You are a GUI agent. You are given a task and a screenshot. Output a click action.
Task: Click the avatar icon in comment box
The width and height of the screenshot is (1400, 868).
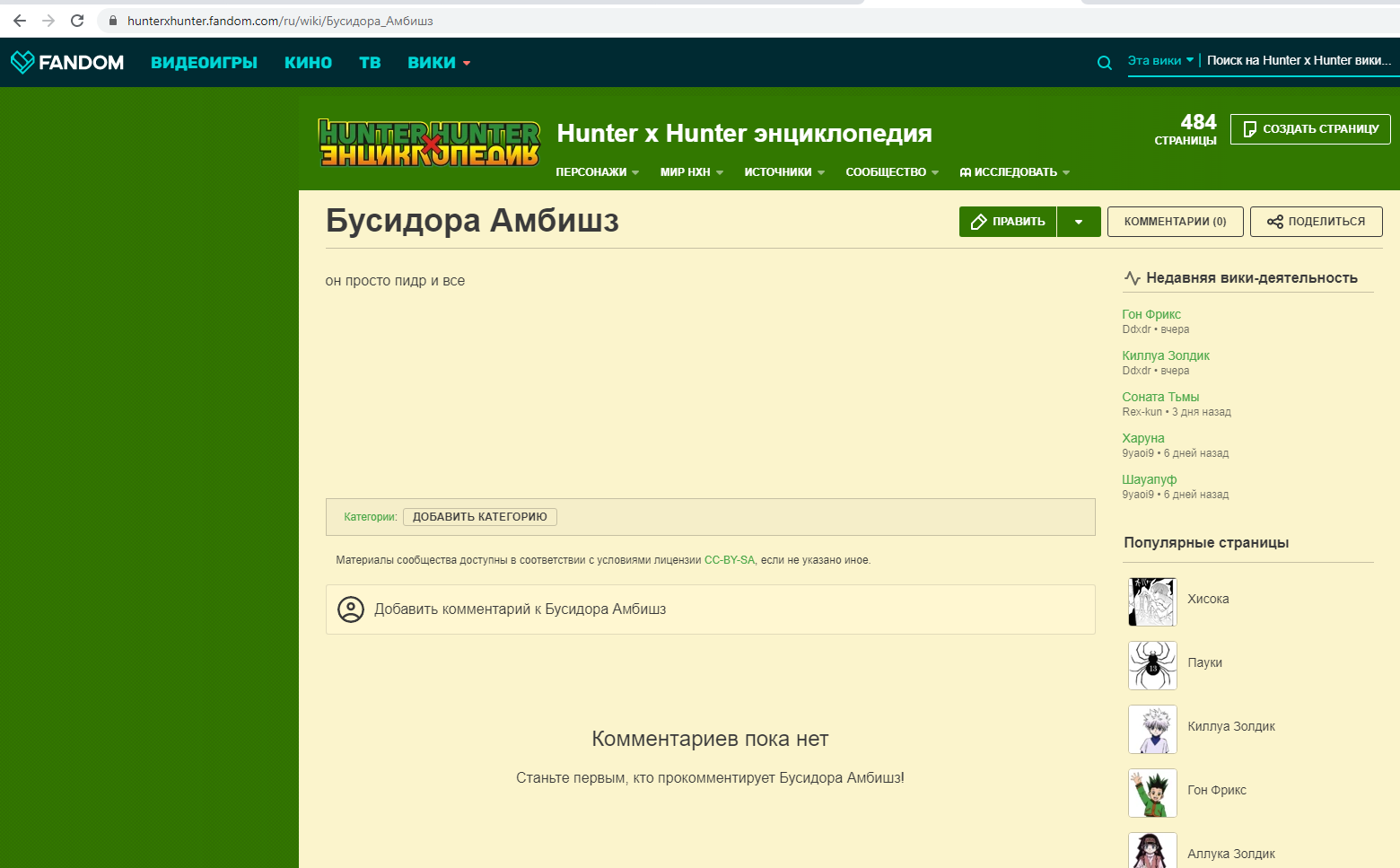tap(351, 609)
